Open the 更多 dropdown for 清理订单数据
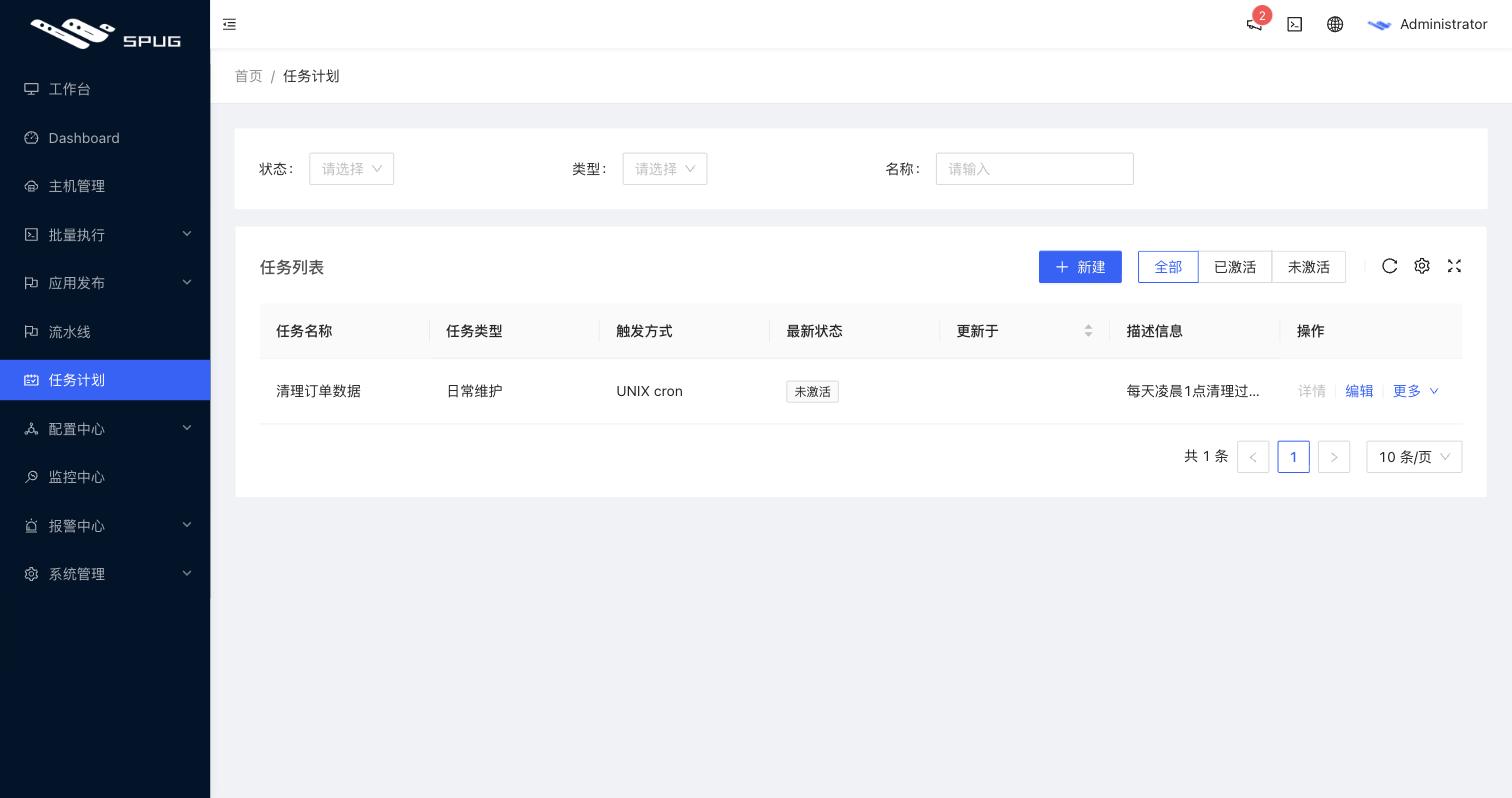Screen dimensions: 1512x798 (x=1415, y=391)
